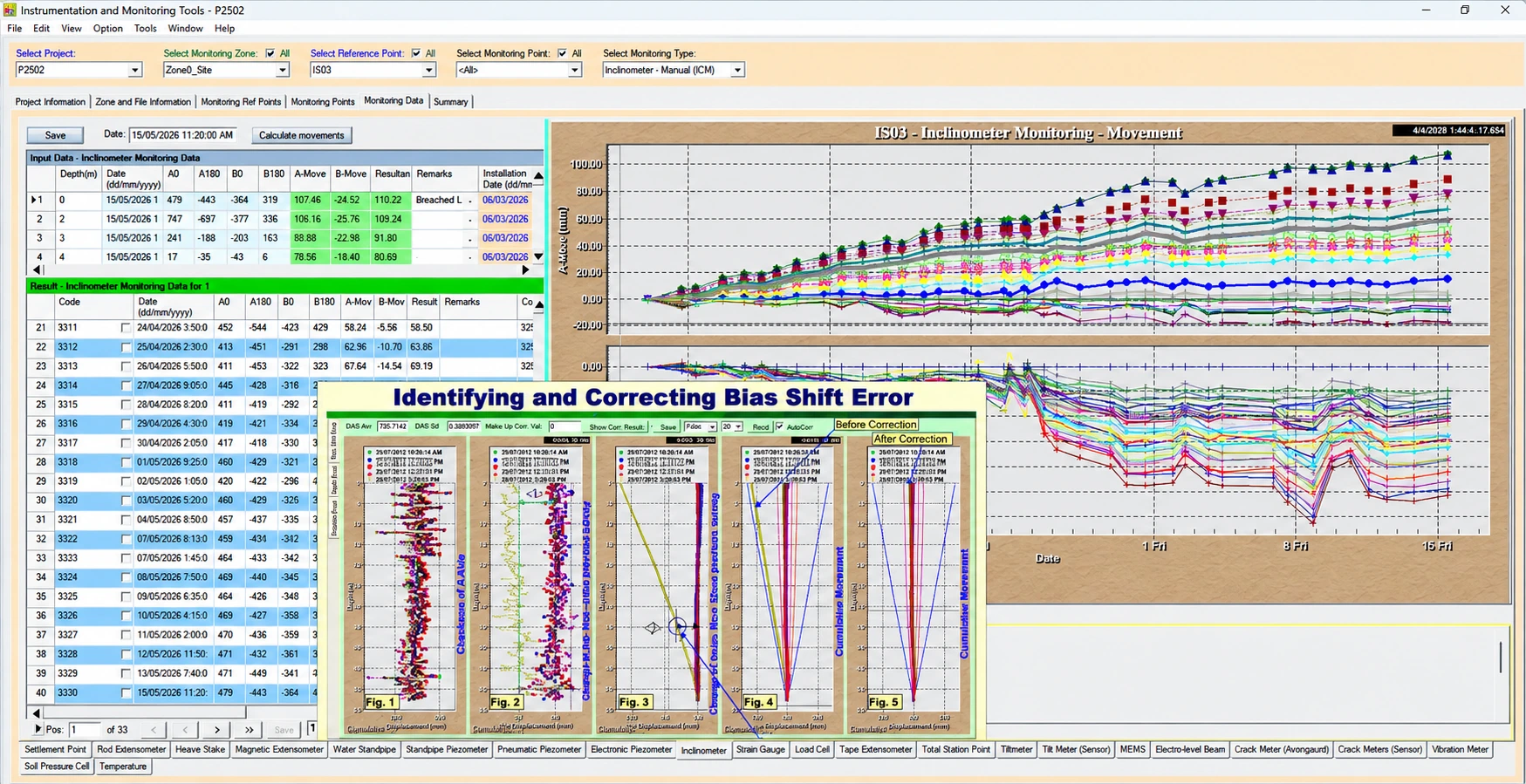Click the installation date link in input row 1

pyautogui.click(x=505, y=200)
